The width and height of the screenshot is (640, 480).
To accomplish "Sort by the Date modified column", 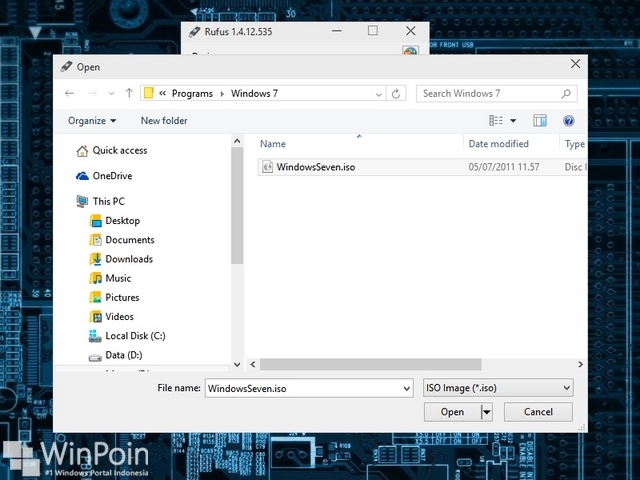I will [498, 144].
